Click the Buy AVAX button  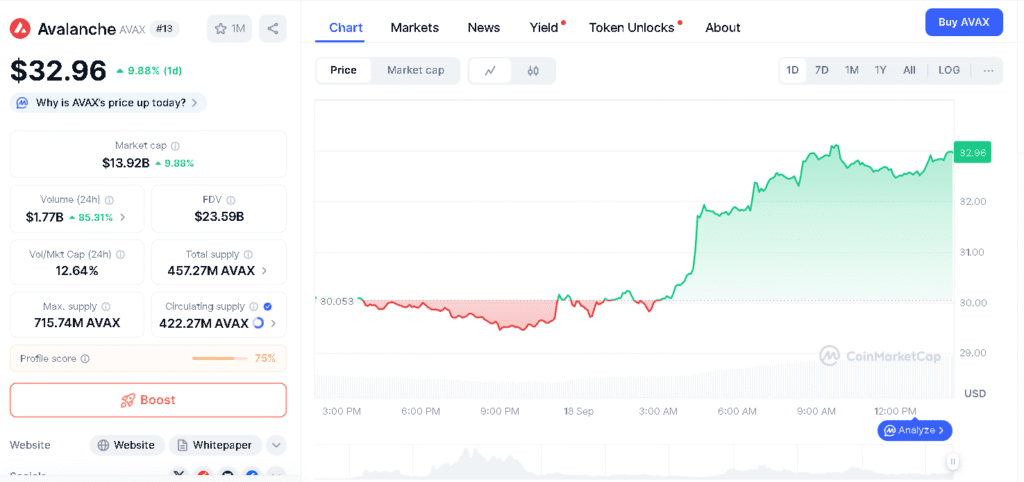click(x=964, y=22)
